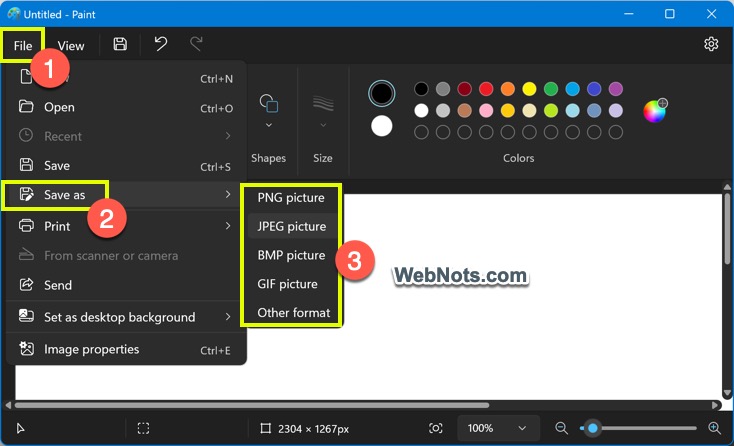Expand the Size dropdown chevron

coord(323,125)
